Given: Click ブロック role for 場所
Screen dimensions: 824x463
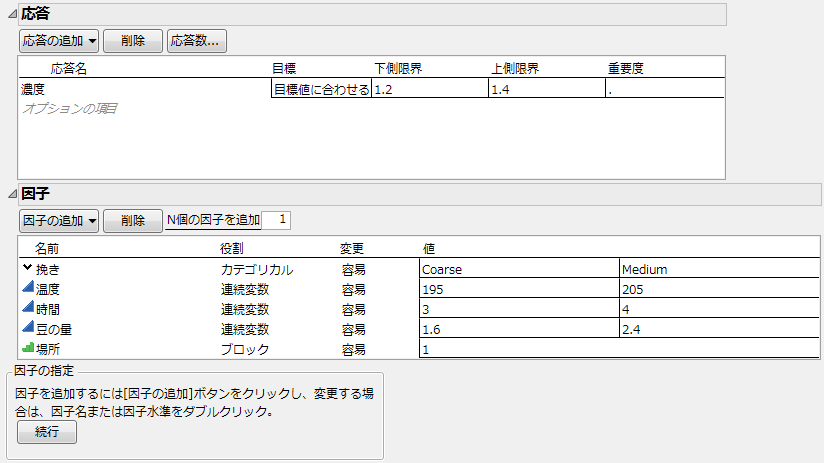Looking at the screenshot, I should (x=245, y=349).
